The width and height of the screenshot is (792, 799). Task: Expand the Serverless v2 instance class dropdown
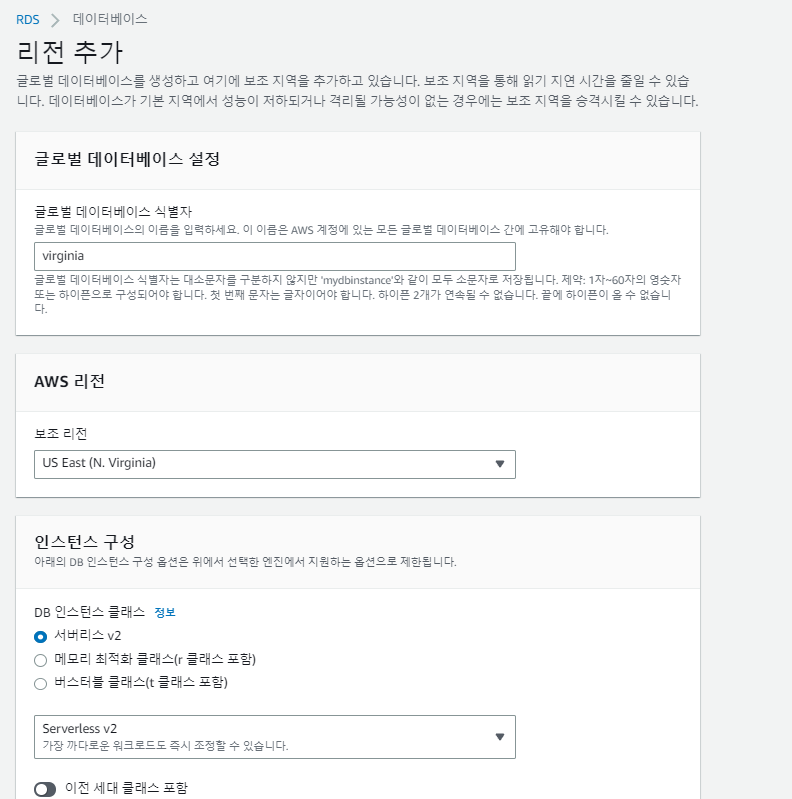point(274,737)
